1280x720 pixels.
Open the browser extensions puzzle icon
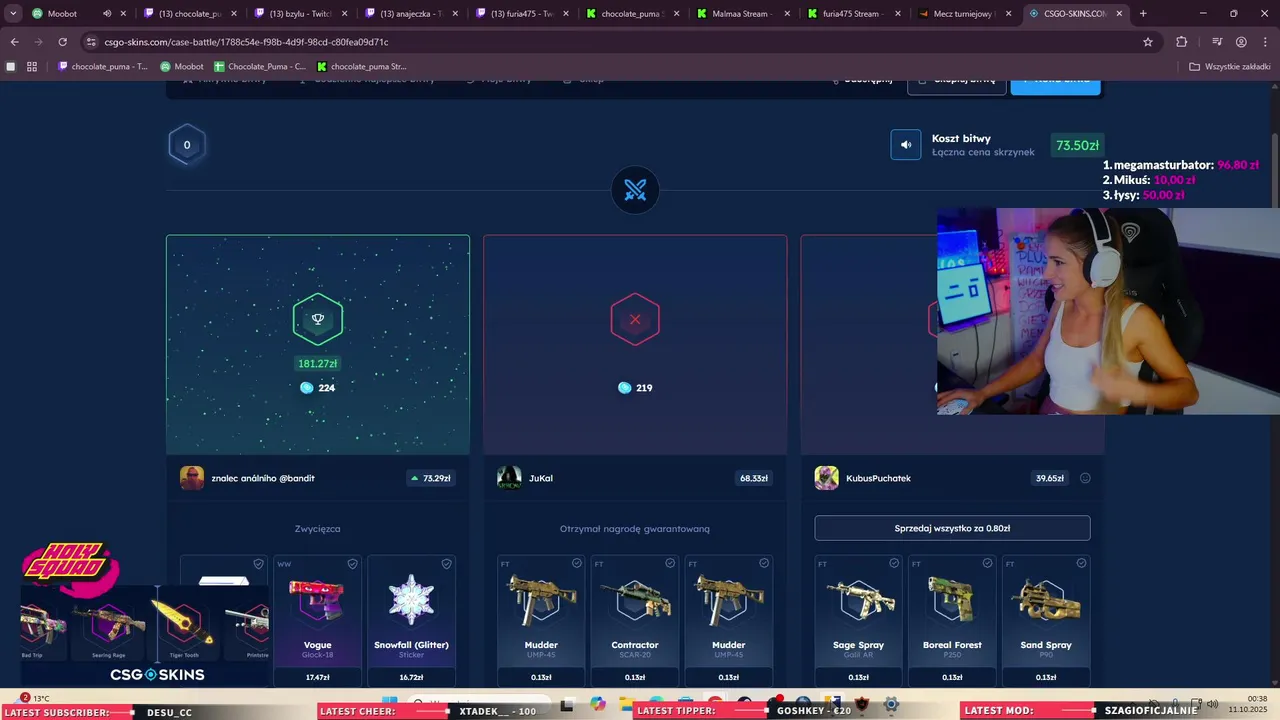pyautogui.click(x=1181, y=42)
